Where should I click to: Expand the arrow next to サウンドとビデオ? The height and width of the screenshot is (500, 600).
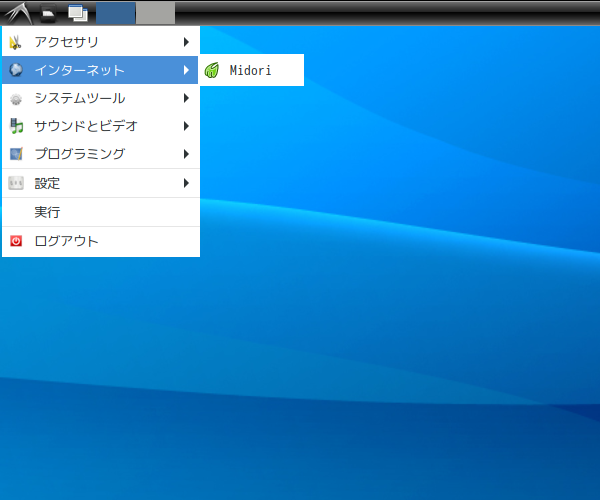pyautogui.click(x=186, y=126)
